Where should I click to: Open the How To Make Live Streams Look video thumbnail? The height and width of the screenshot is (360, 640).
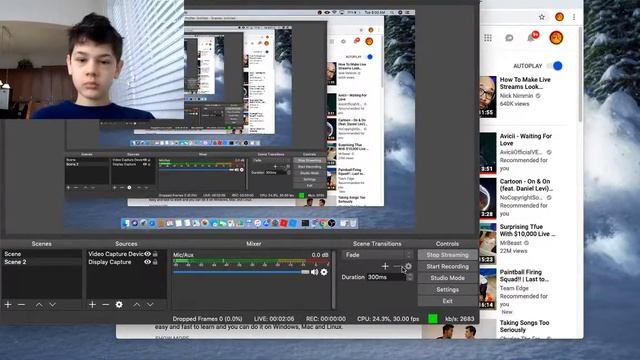488,97
